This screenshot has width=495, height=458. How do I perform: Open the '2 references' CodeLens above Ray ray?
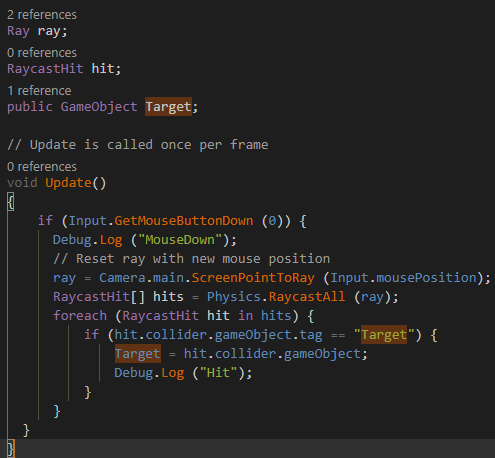pos(42,15)
